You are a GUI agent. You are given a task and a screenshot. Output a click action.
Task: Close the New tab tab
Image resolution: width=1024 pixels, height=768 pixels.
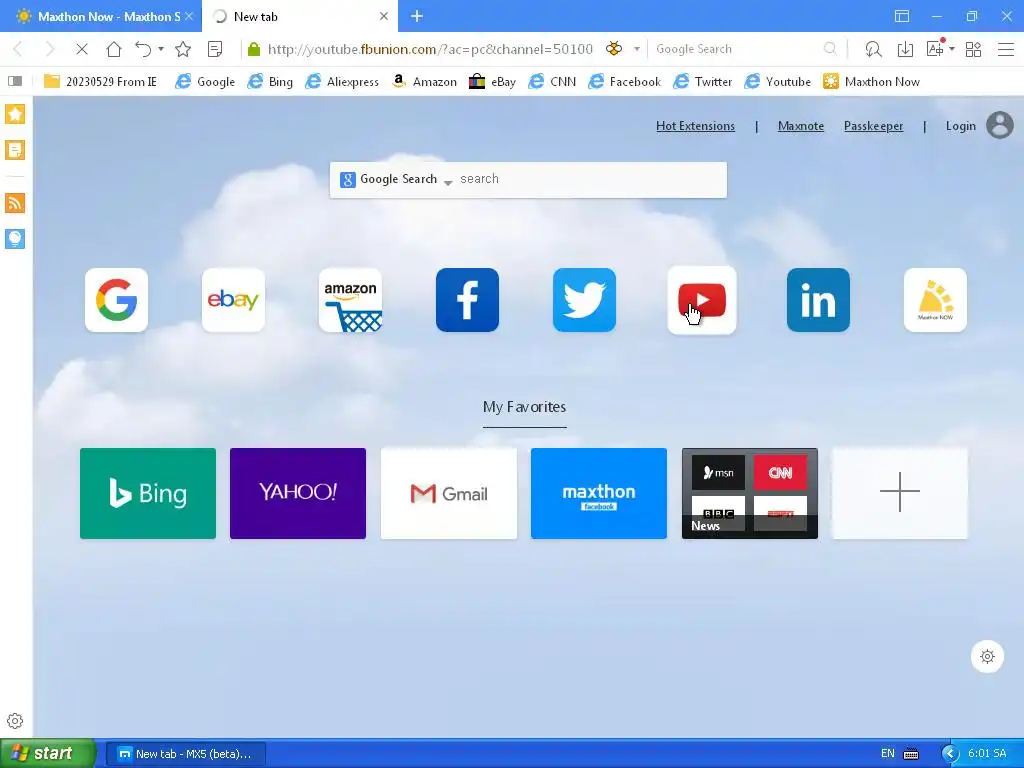(x=384, y=16)
